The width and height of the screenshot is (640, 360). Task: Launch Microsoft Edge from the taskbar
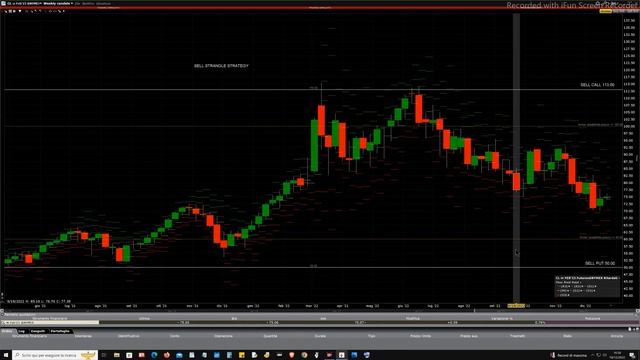coord(154,355)
